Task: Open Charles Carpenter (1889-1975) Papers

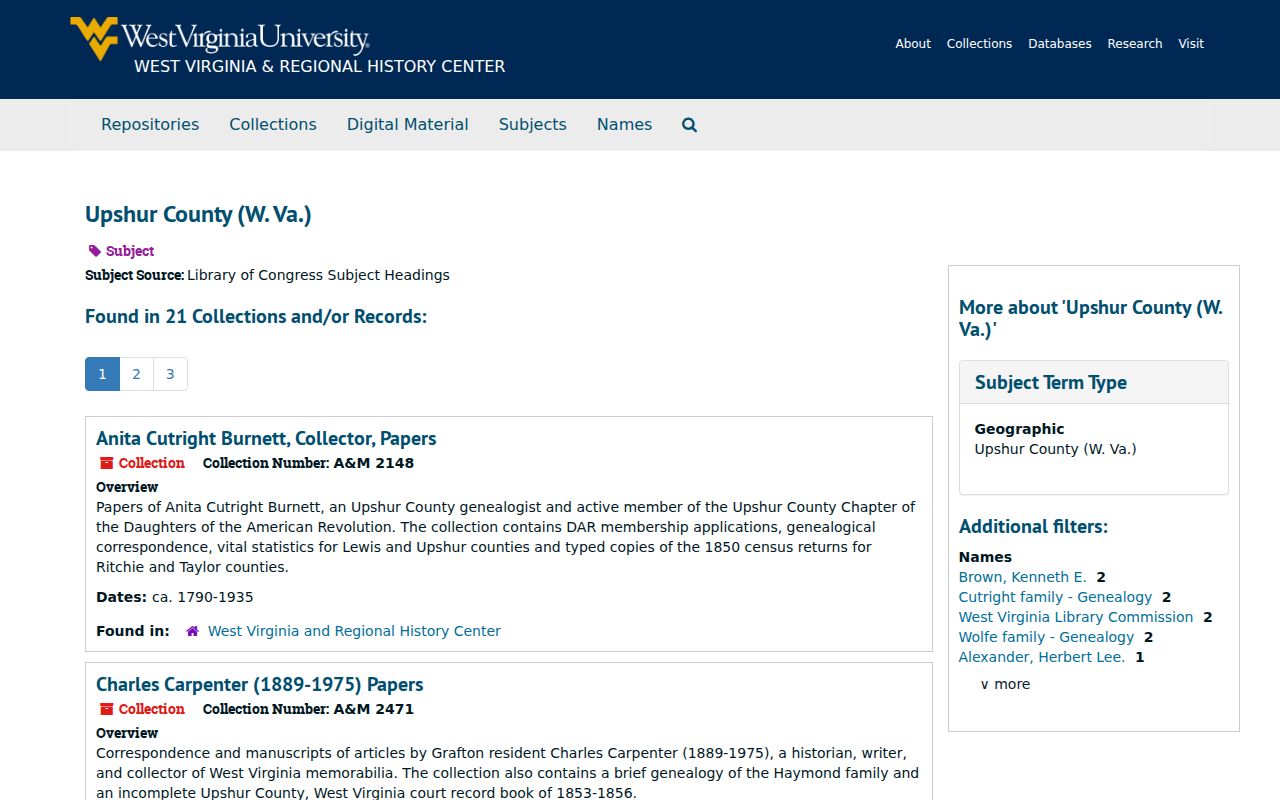Action: pos(260,684)
